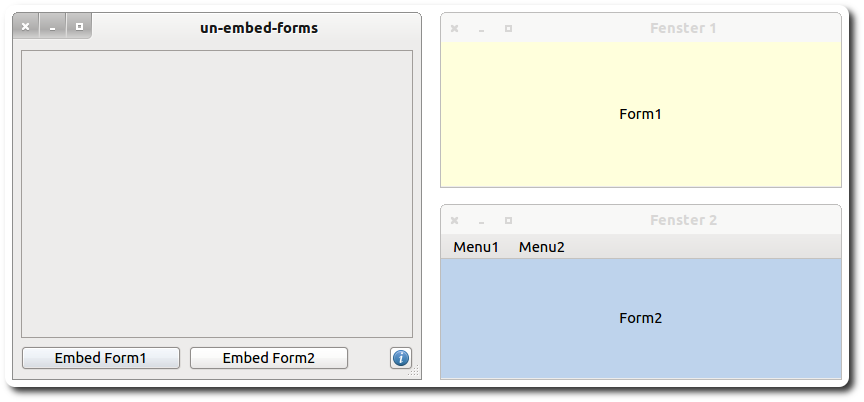The image size is (864, 402).
Task: Close the Fenster 2 window
Action: (455, 220)
